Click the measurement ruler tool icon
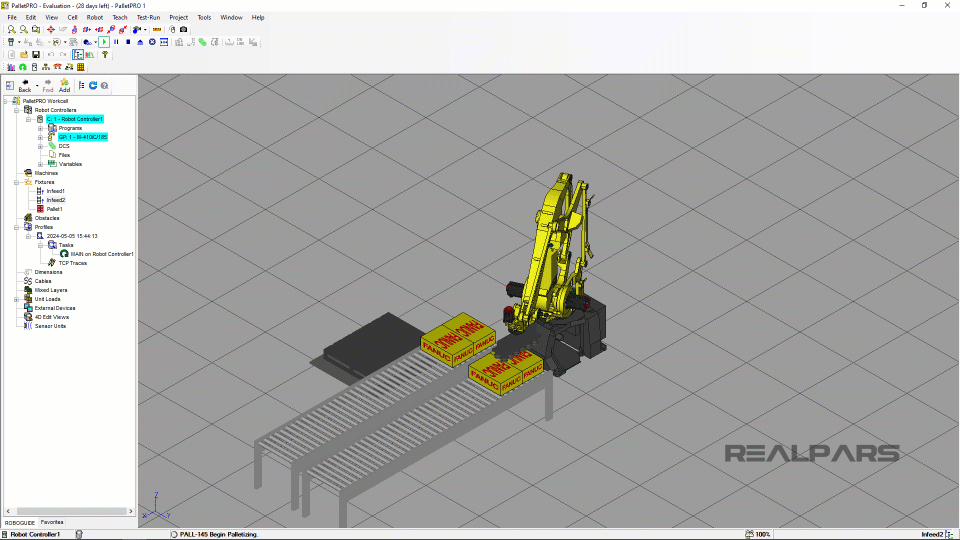 coord(157,29)
